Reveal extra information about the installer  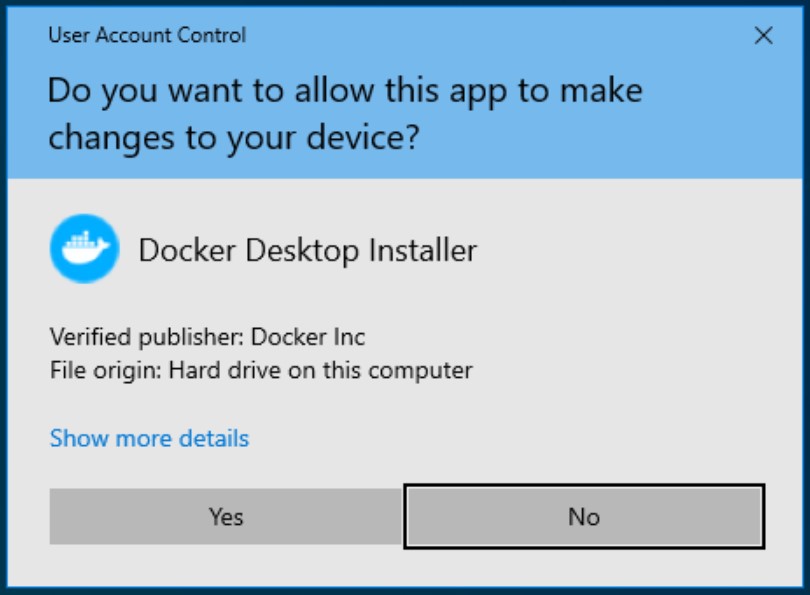[148, 438]
